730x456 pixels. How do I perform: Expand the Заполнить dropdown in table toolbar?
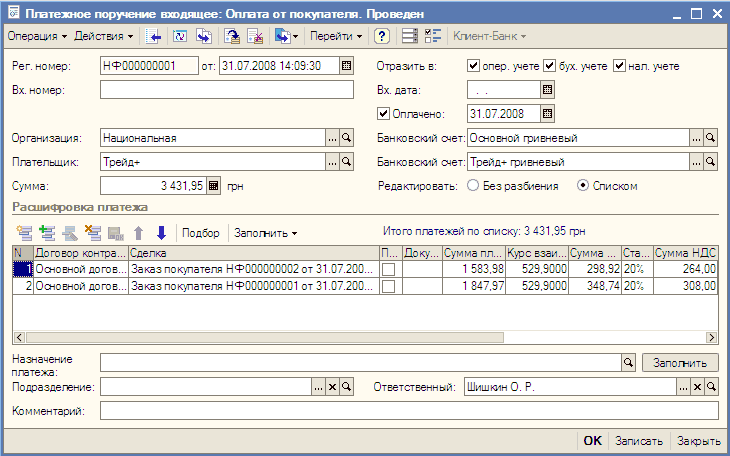click(265, 233)
